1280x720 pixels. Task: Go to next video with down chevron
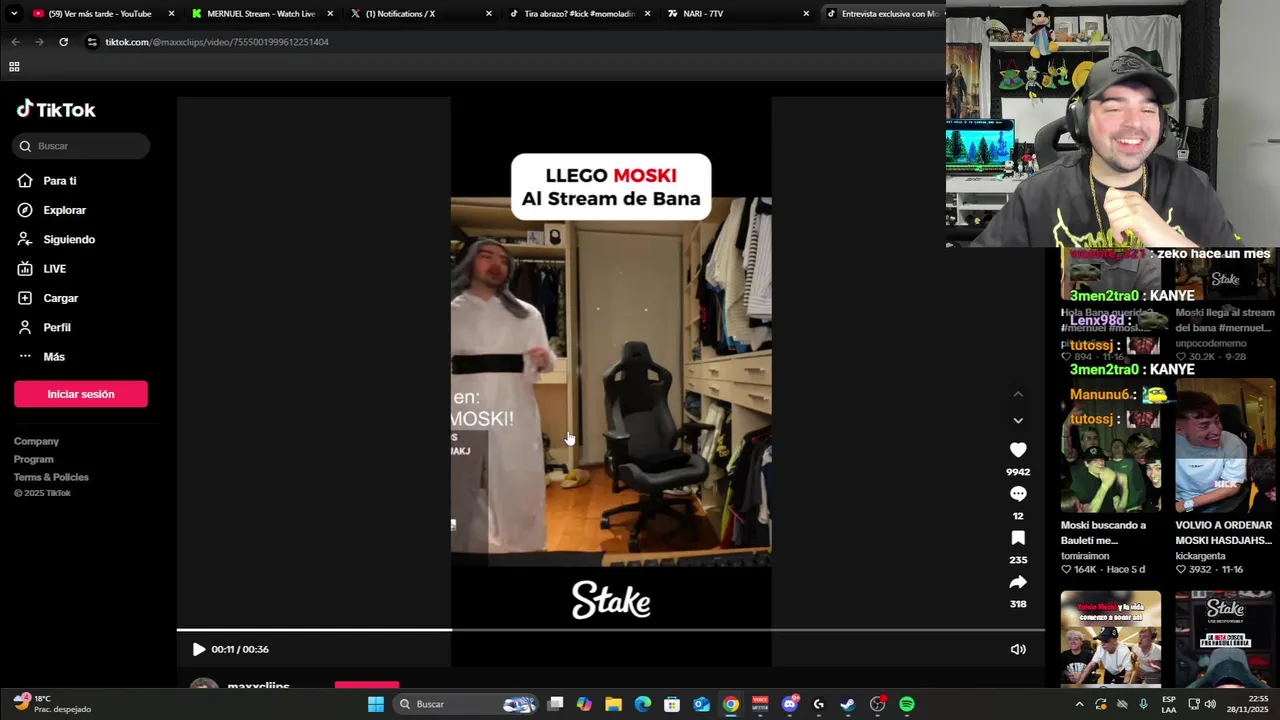coord(1018,421)
